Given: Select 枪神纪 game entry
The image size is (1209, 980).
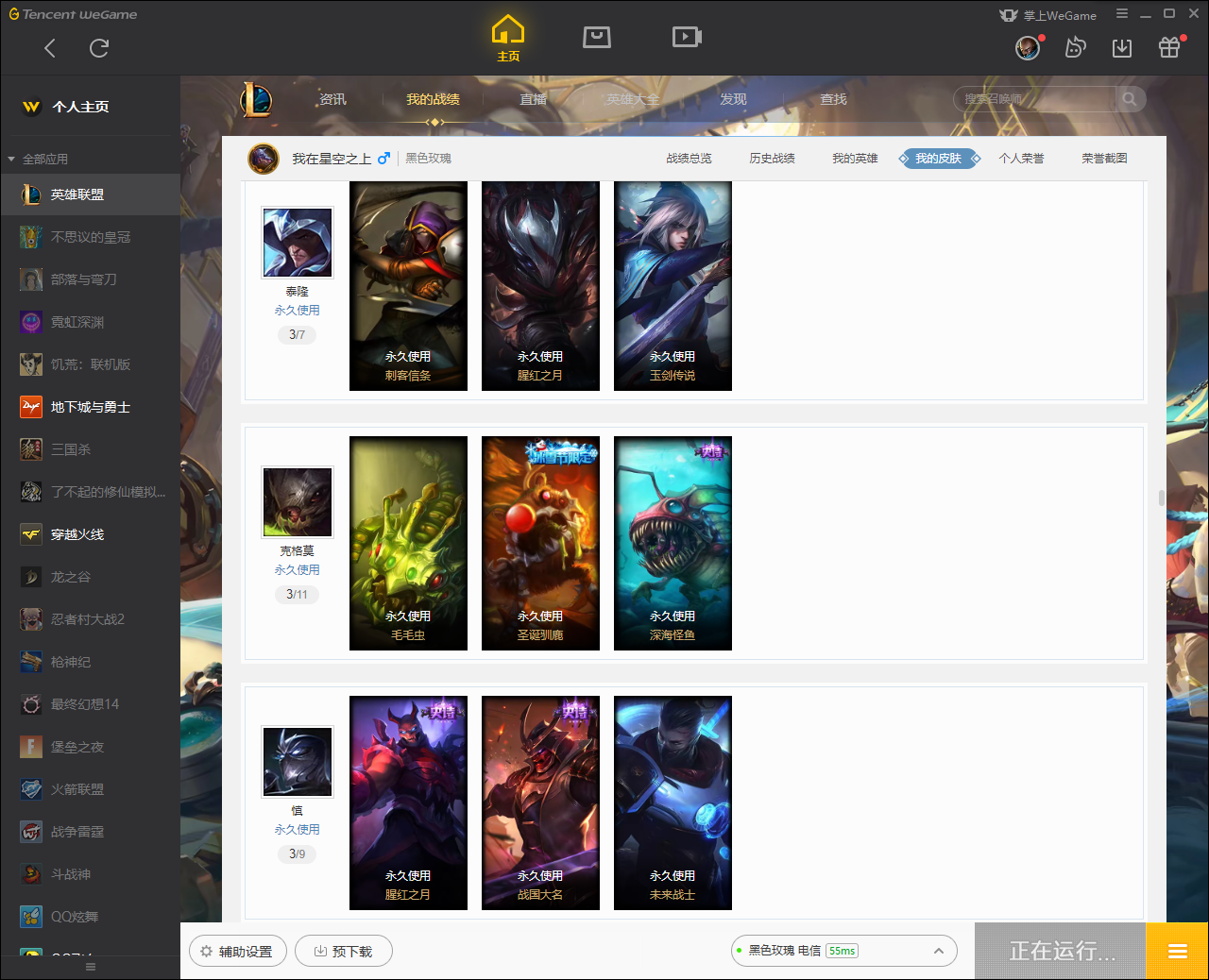Looking at the screenshot, I should (x=91, y=662).
